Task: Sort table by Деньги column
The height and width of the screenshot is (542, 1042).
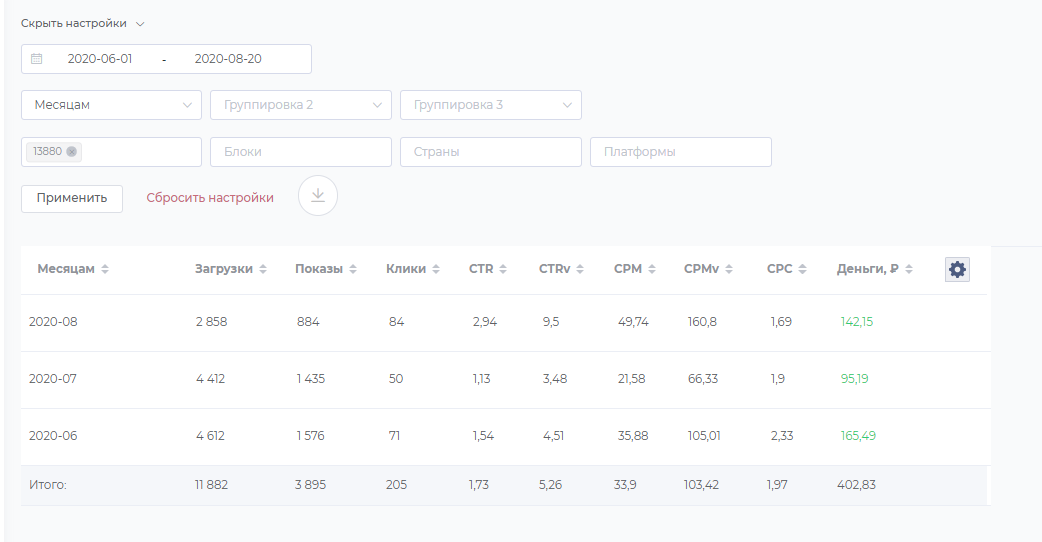Action: [908, 269]
